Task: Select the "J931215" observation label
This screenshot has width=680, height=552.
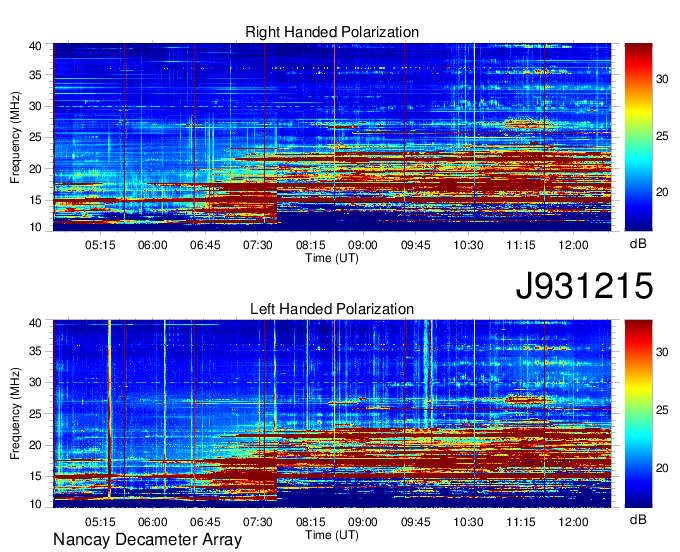Action: point(584,285)
